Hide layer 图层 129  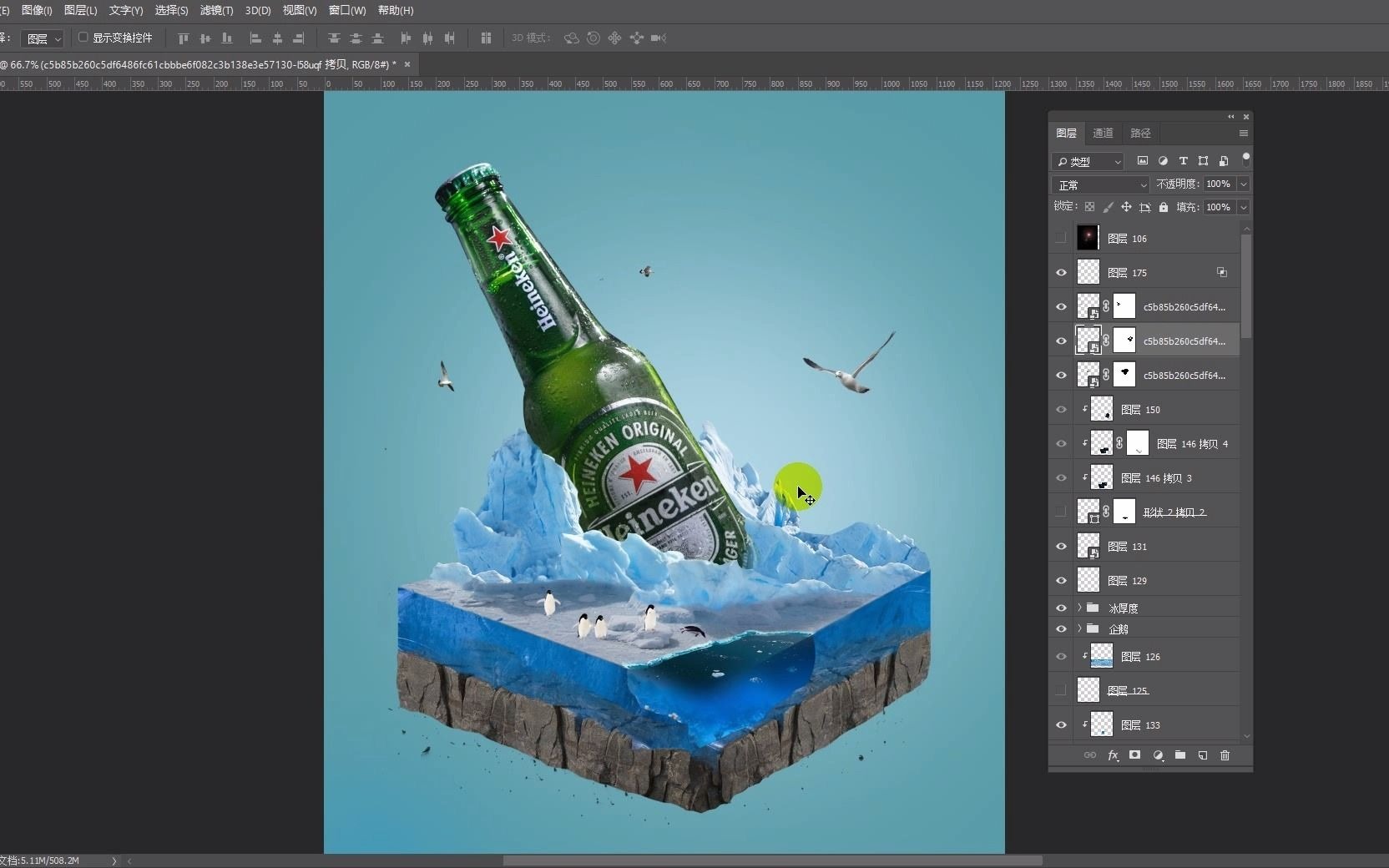coord(1061,580)
